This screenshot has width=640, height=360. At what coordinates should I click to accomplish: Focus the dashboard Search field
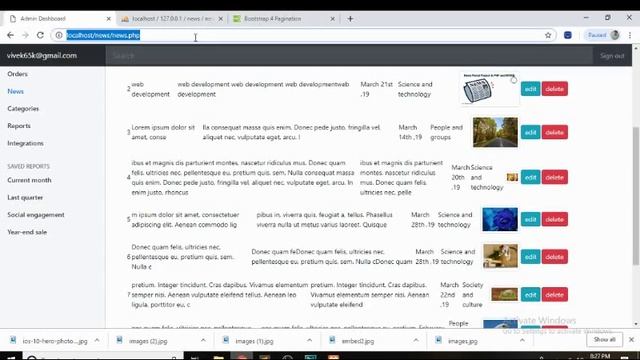(349, 56)
